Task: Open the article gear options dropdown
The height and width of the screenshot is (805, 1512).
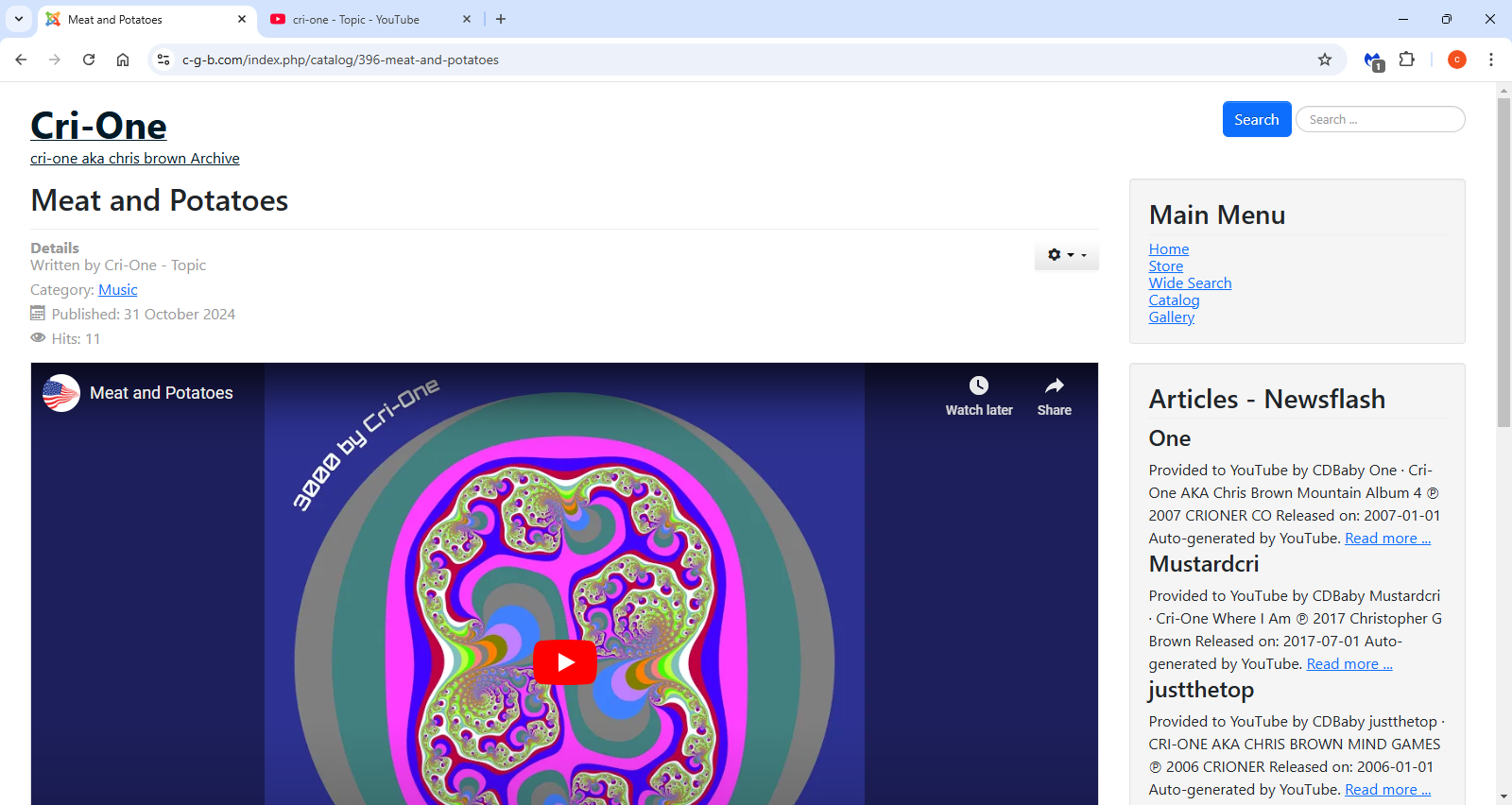Action: pyautogui.click(x=1067, y=254)
